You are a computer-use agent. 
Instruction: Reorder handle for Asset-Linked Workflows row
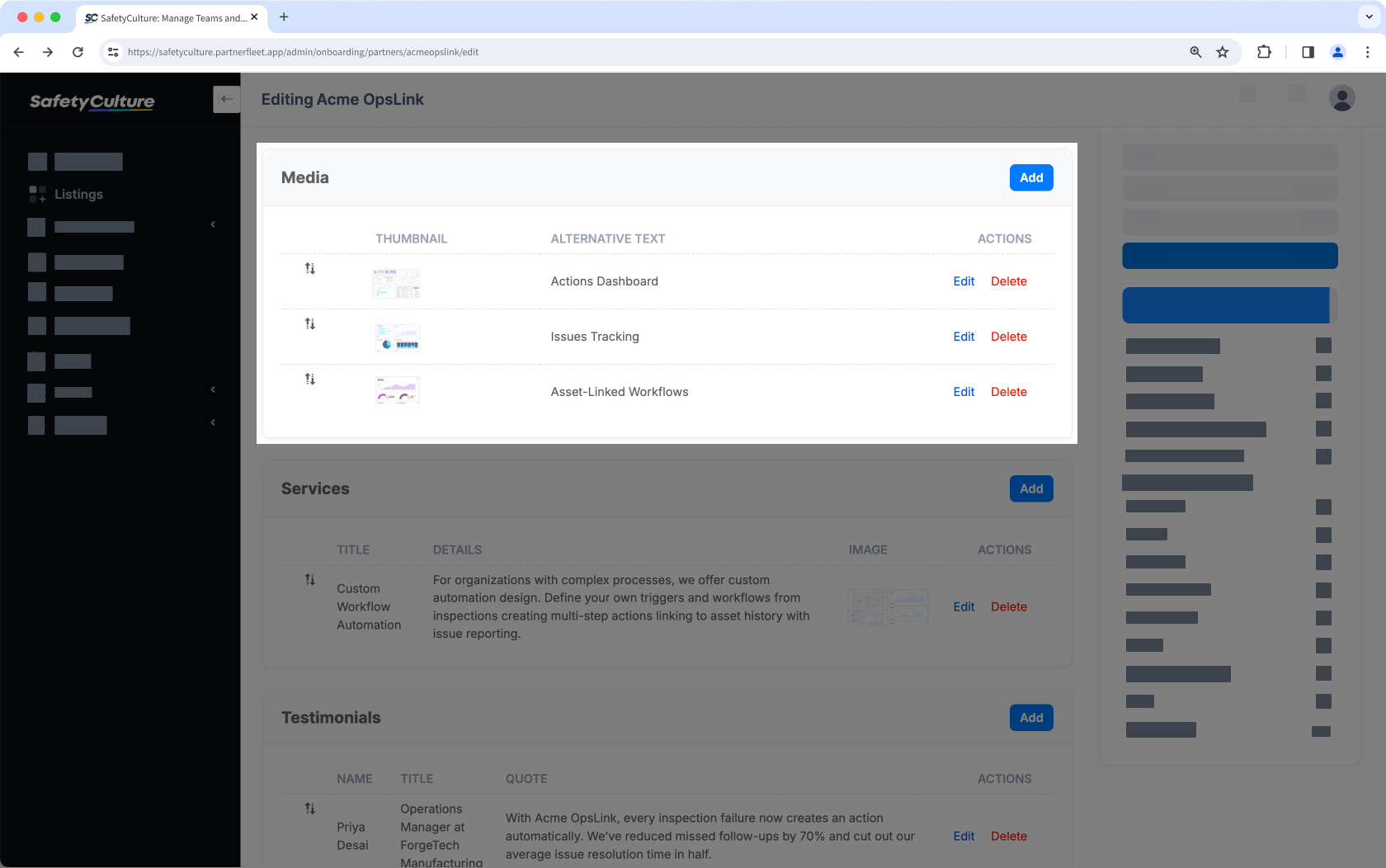coord(310,379)
